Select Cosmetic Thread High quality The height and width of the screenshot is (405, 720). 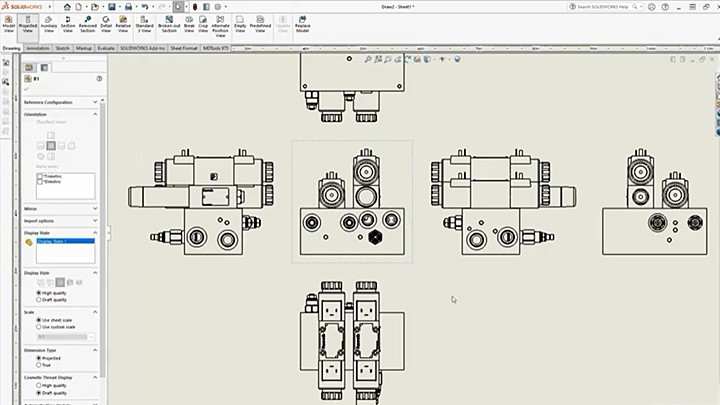point(39,386)
